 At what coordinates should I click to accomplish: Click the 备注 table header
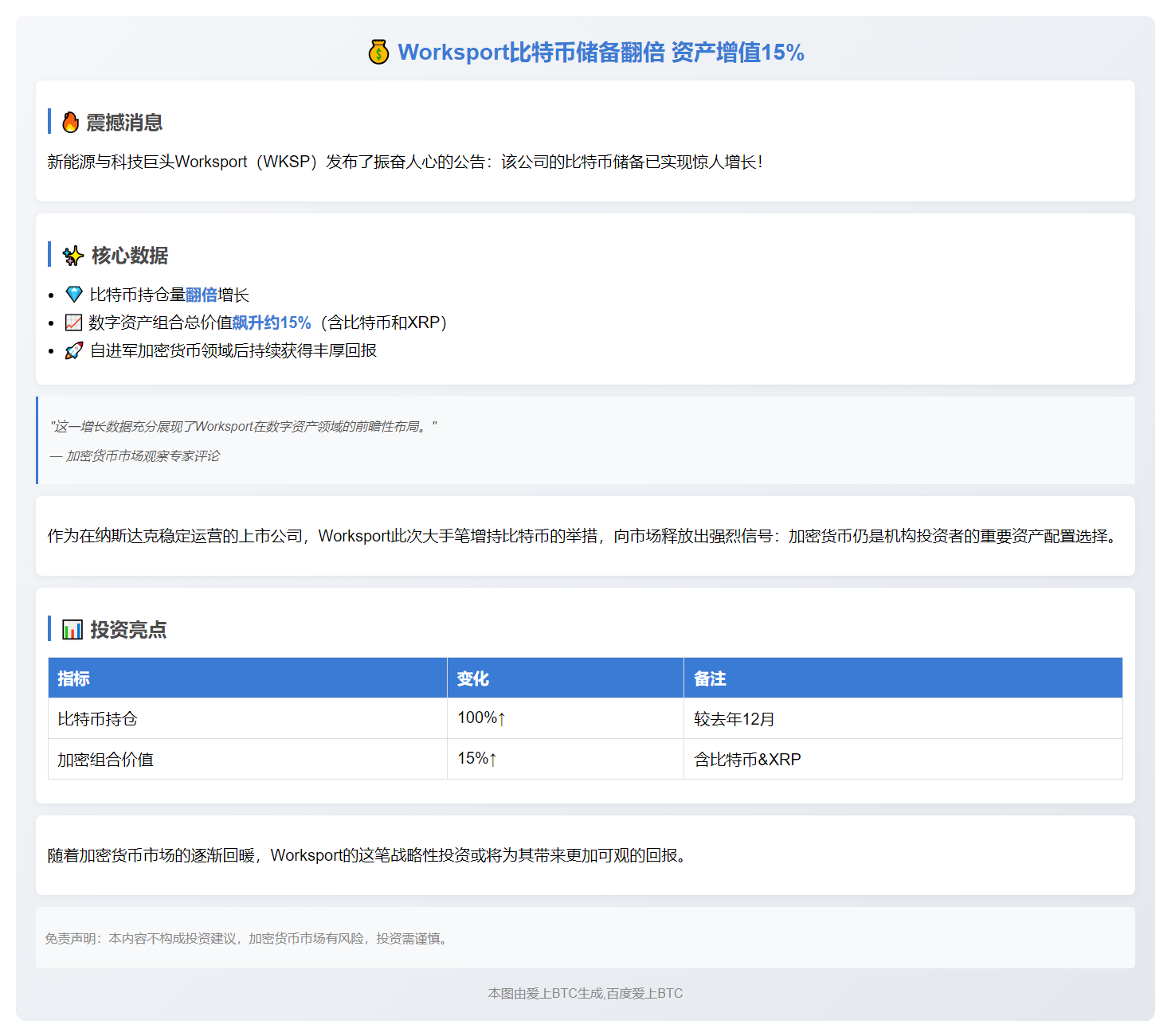pyautogui.click(x=903, y=678)
